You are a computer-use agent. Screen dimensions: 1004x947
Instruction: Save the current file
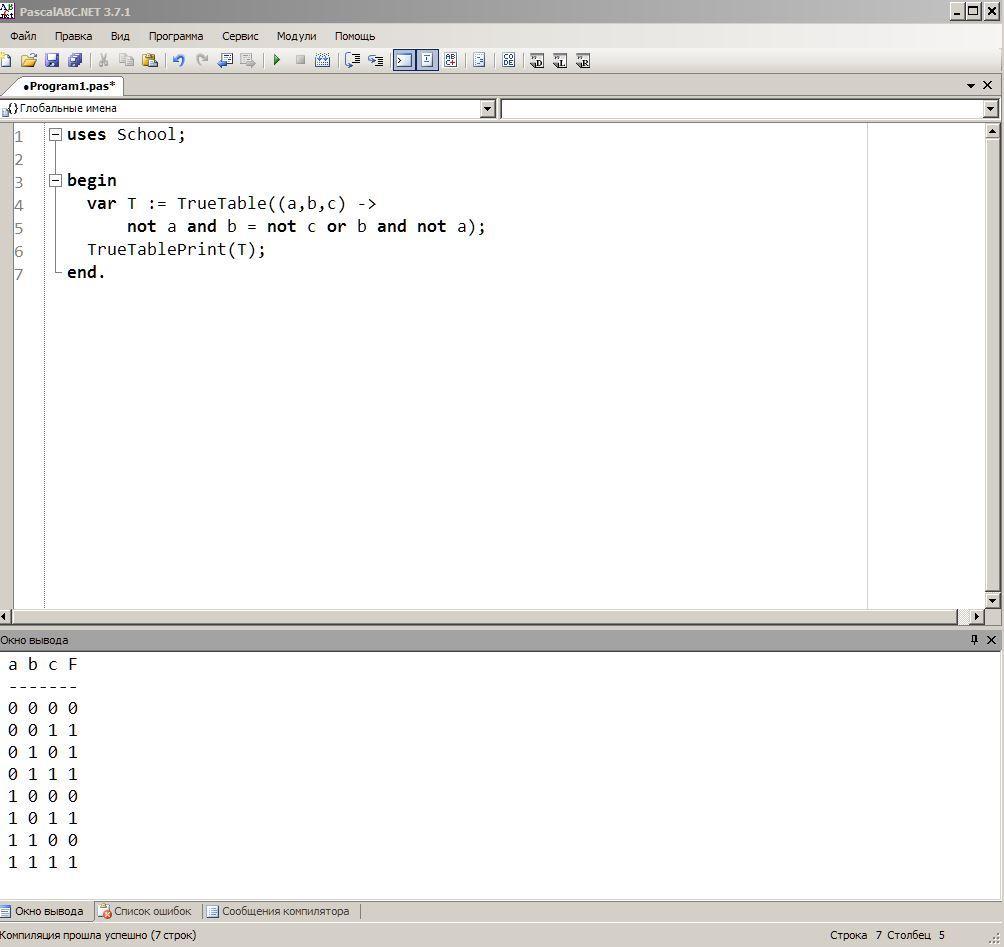coord(51,61)
